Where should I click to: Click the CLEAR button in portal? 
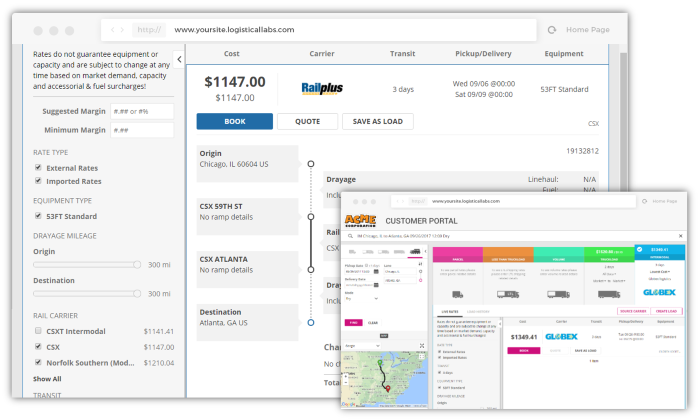click(x=373, y=323)
